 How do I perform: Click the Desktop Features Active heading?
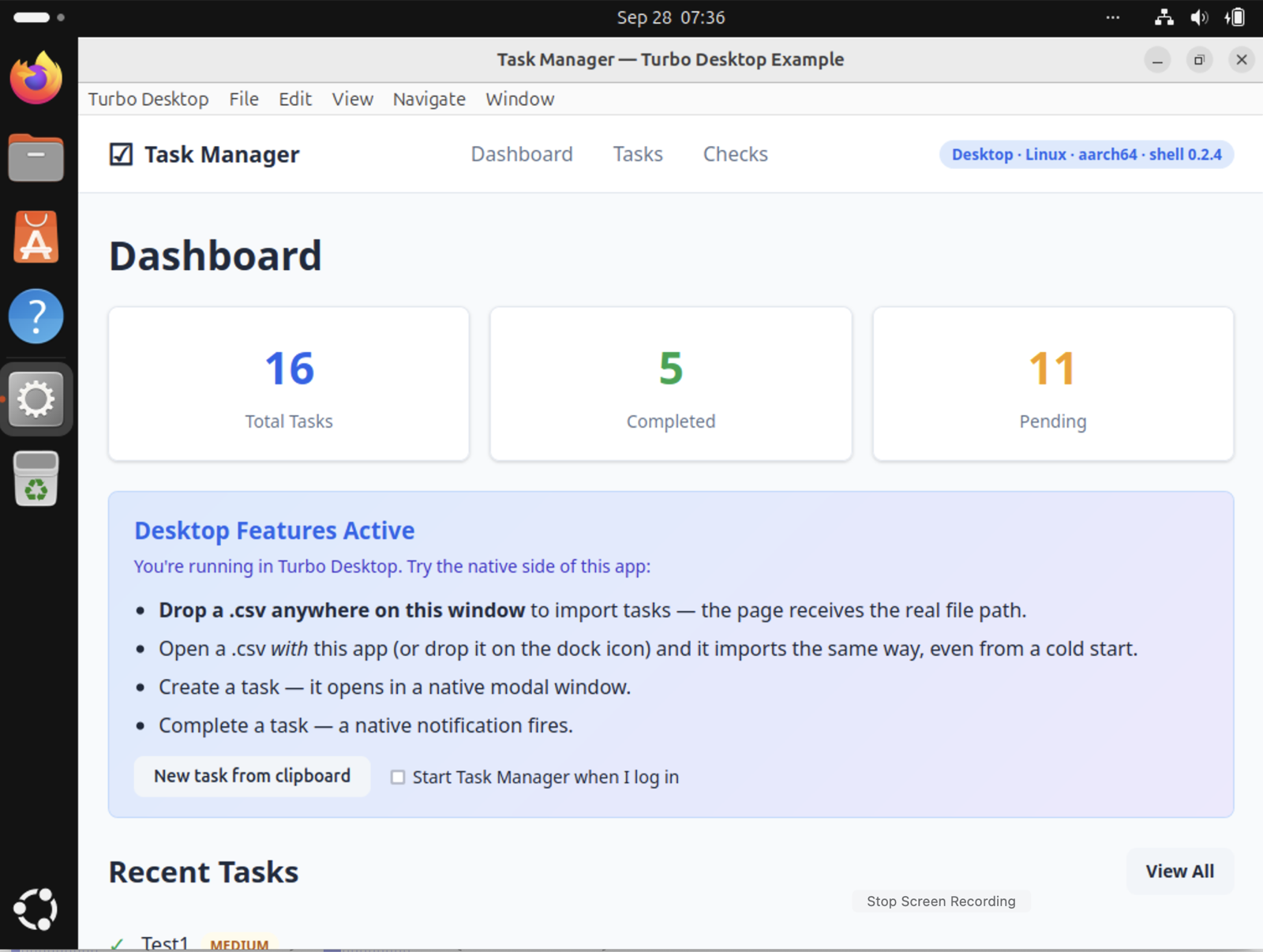(x=274, y=530)
